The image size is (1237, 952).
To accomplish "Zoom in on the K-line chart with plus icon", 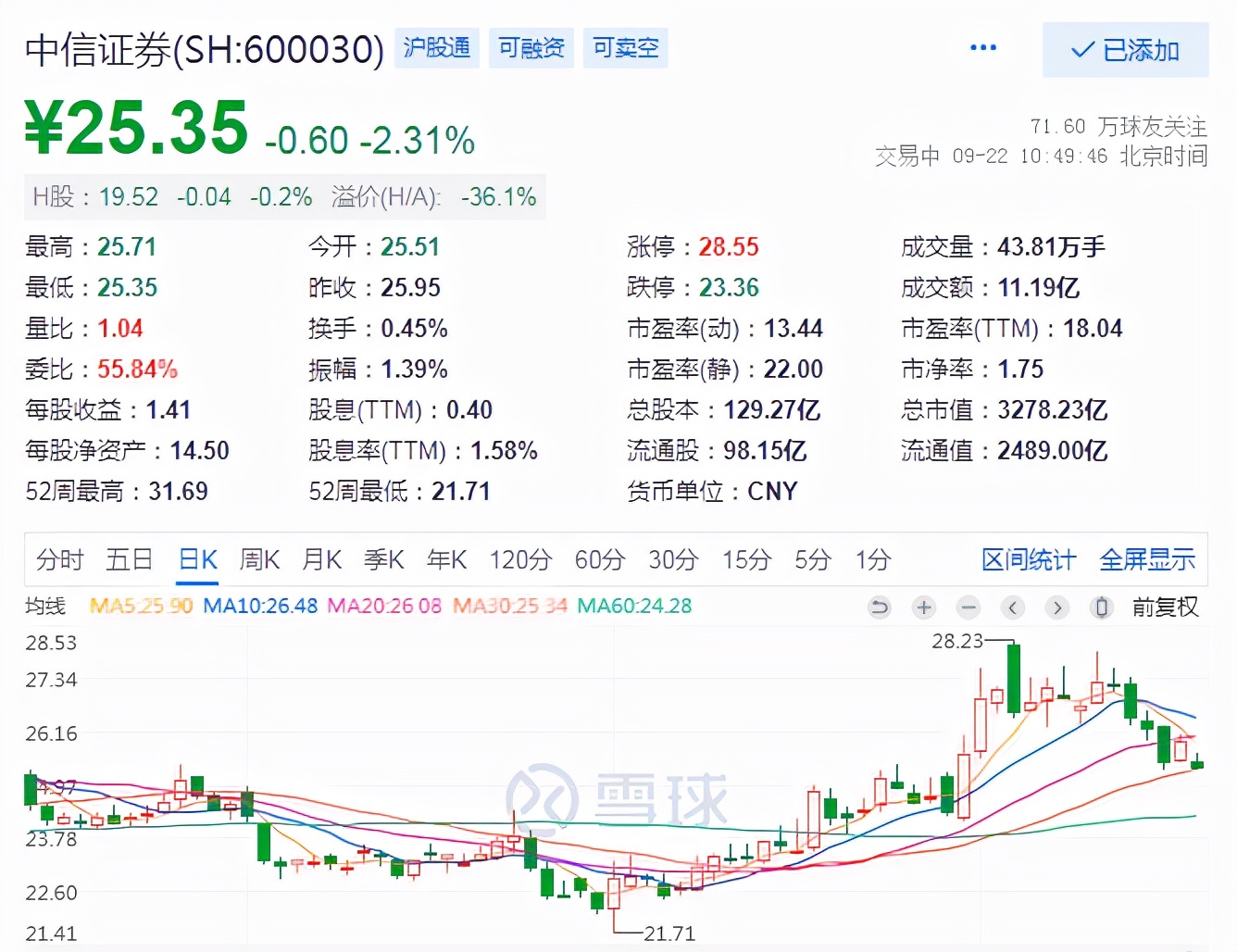I will click(x=923, y=608).
